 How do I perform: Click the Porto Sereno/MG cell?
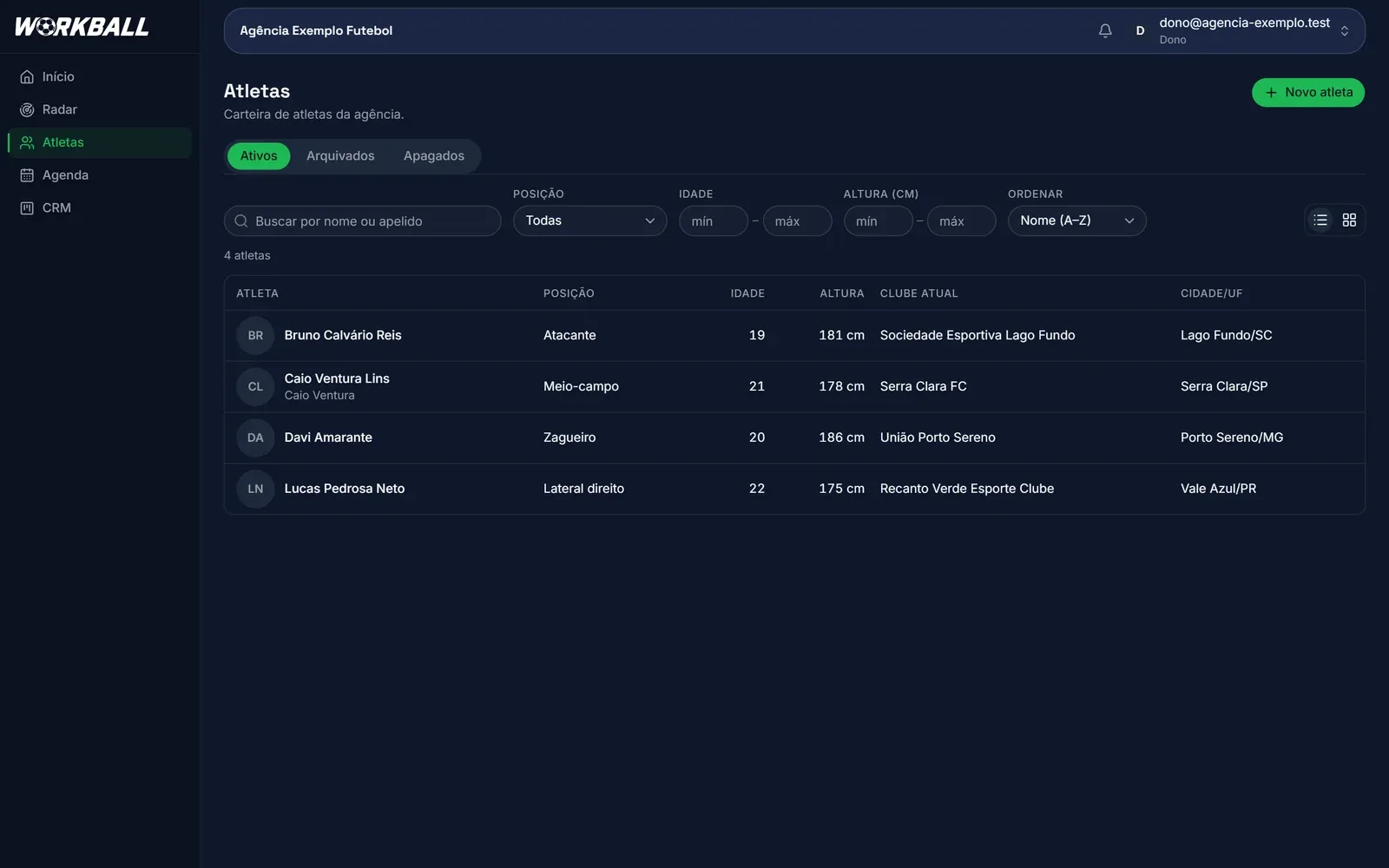pos(1232,438)
